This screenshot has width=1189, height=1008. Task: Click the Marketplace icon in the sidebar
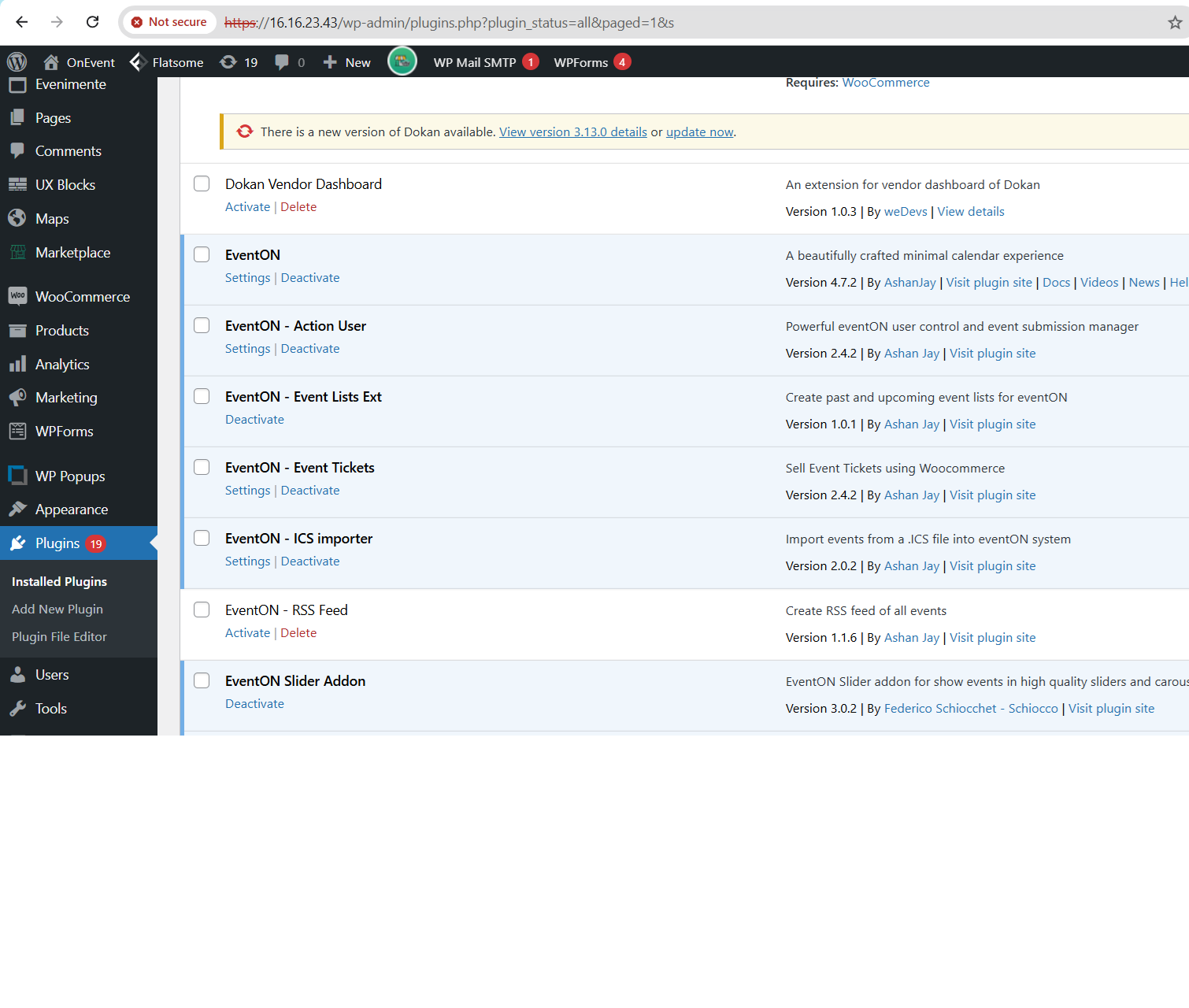pos(17,253)
